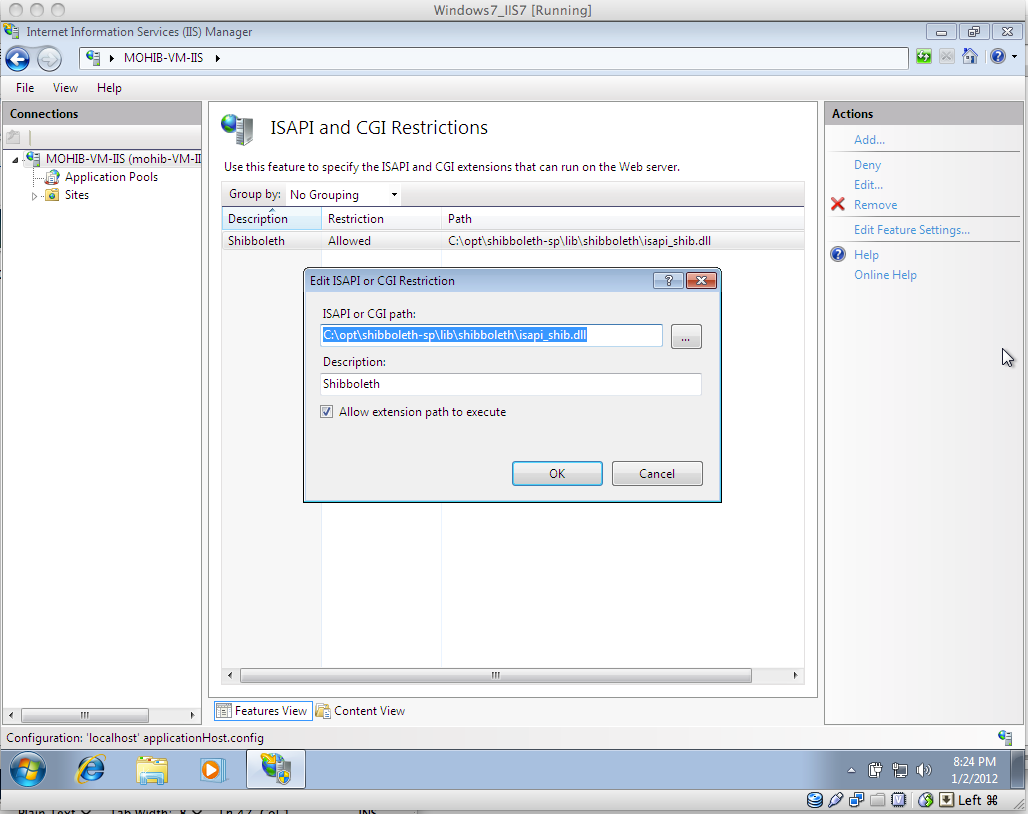
Task: Collapse the MOHIB-VM-IIS server node
Action: pos(16,159)
